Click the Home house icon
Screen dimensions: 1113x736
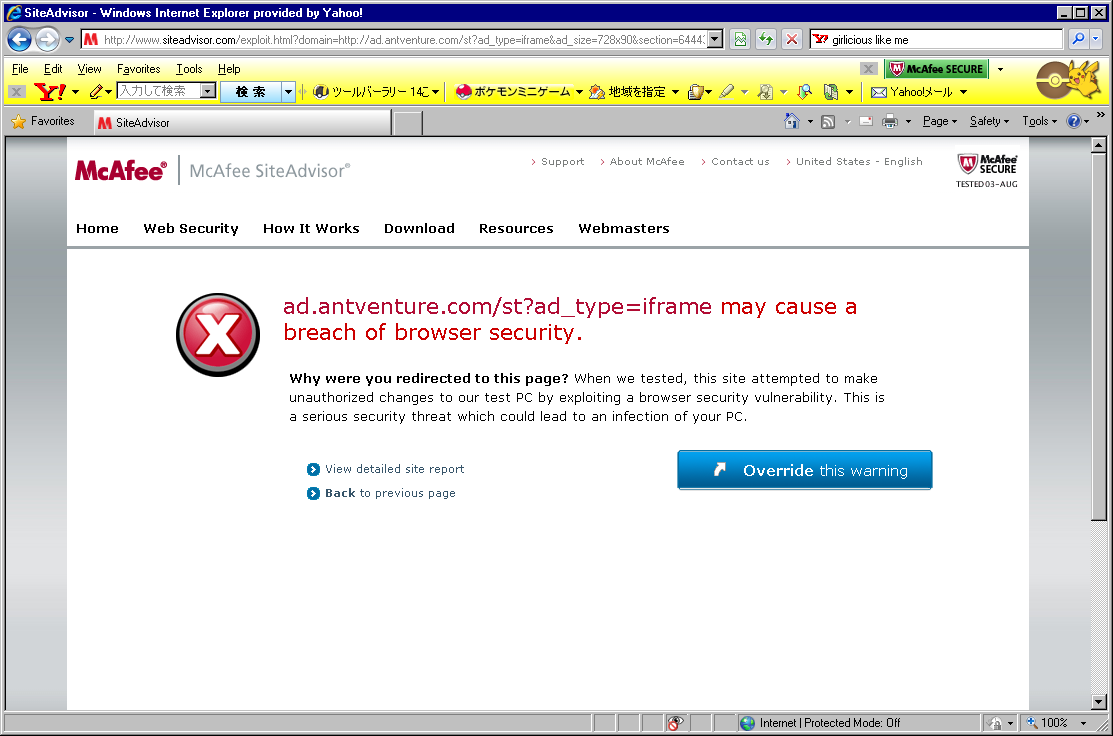[791, 121]
